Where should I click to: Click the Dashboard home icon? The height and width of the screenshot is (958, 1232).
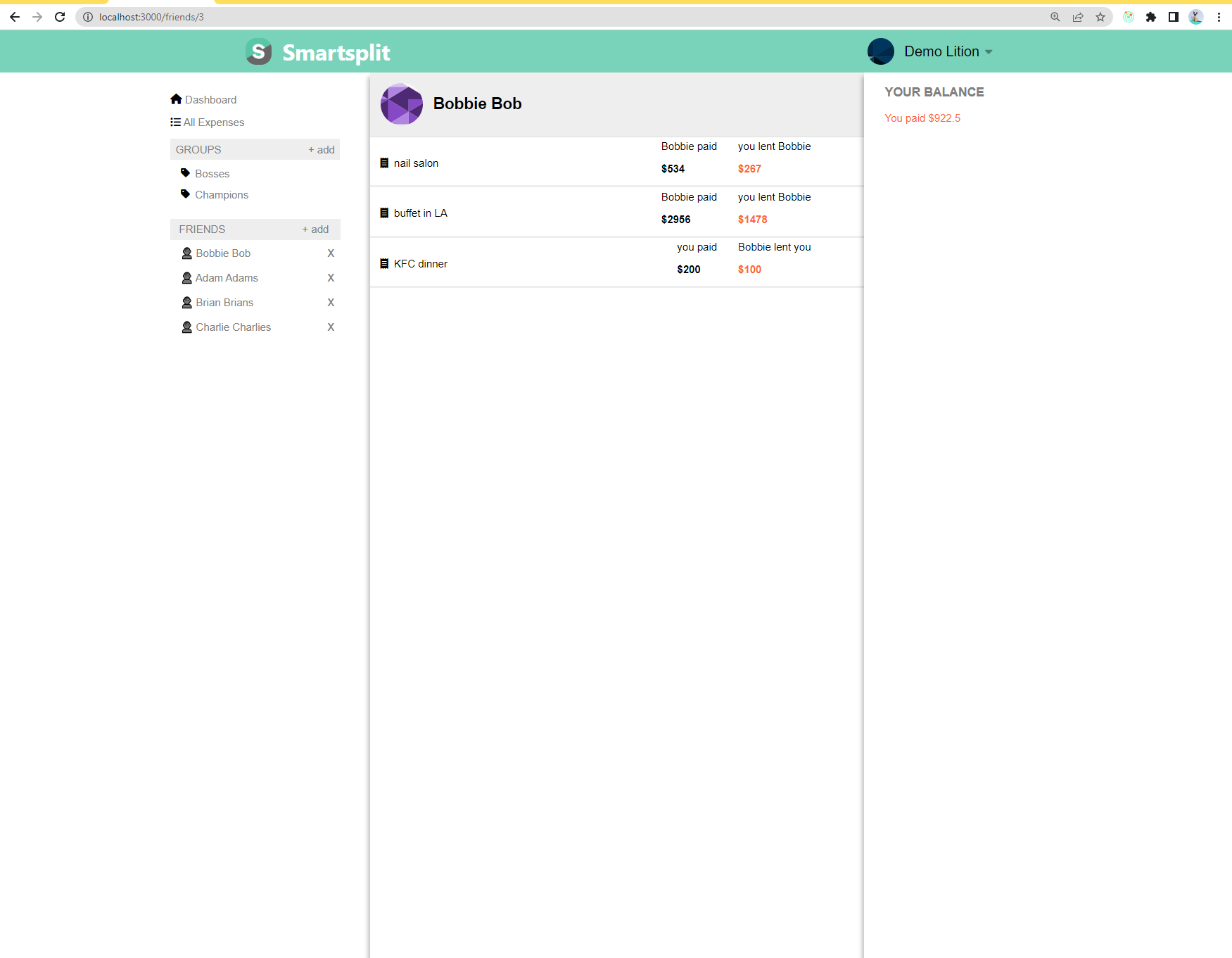pyautogui.click(x=176, y=99)
